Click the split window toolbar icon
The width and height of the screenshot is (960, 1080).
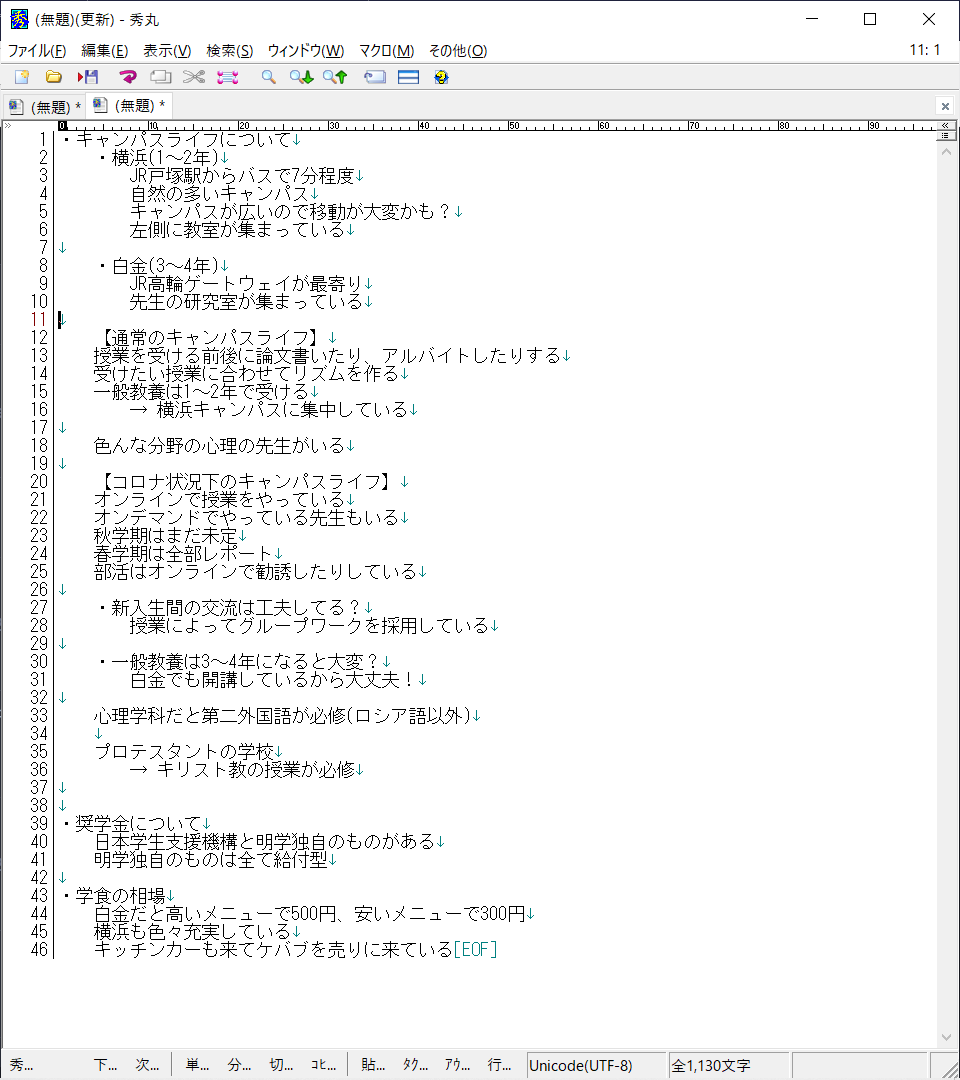click(408, 77)
